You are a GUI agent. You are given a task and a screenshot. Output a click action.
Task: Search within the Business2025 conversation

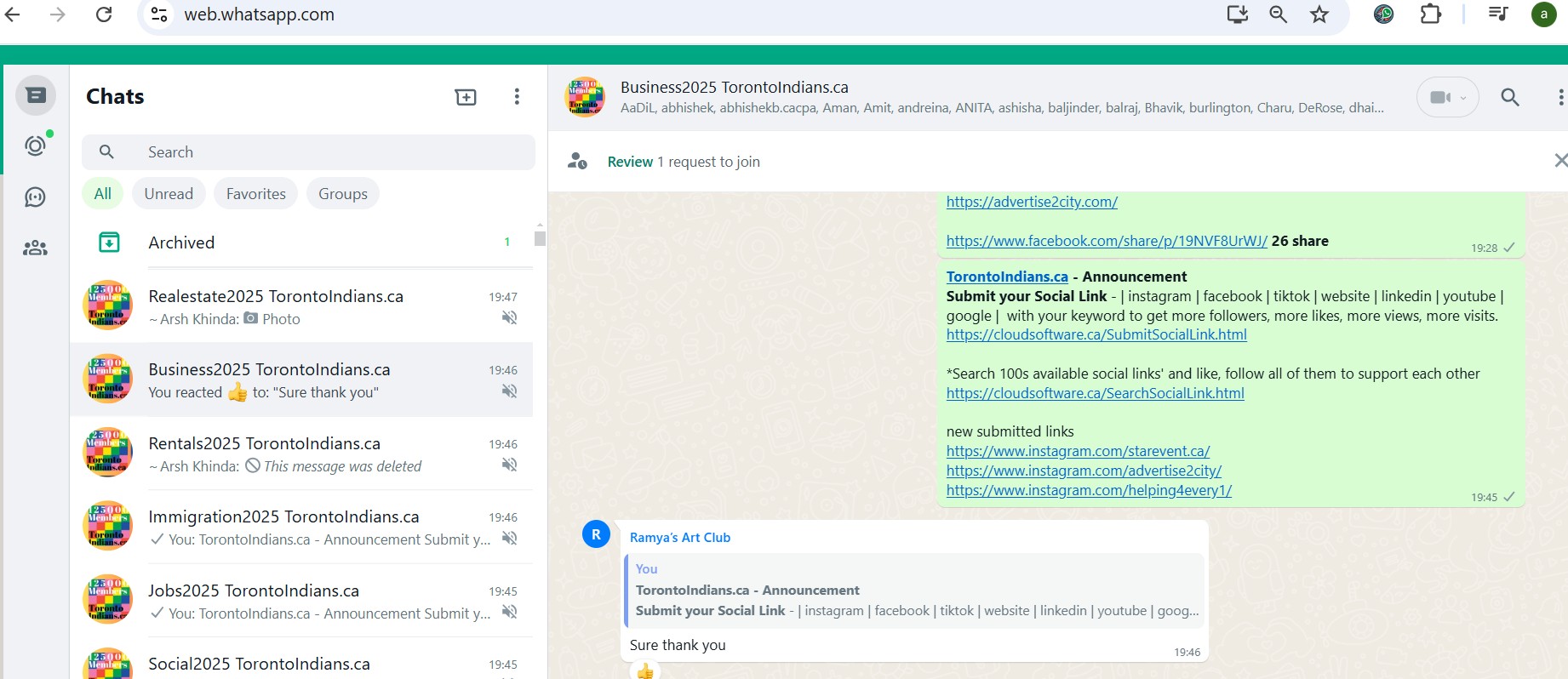coord(1509,98)
